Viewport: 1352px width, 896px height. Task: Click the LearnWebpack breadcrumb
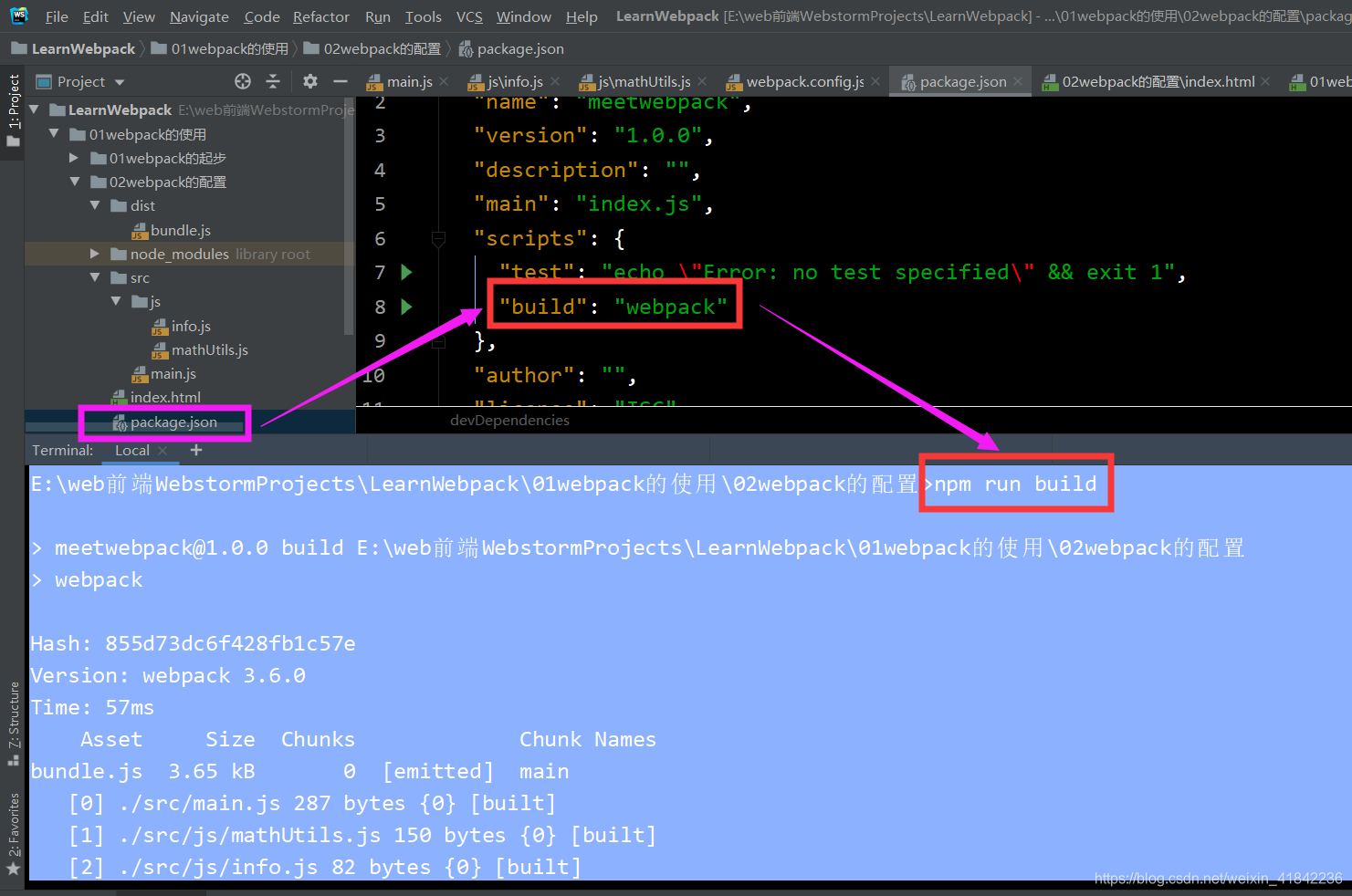73,48
